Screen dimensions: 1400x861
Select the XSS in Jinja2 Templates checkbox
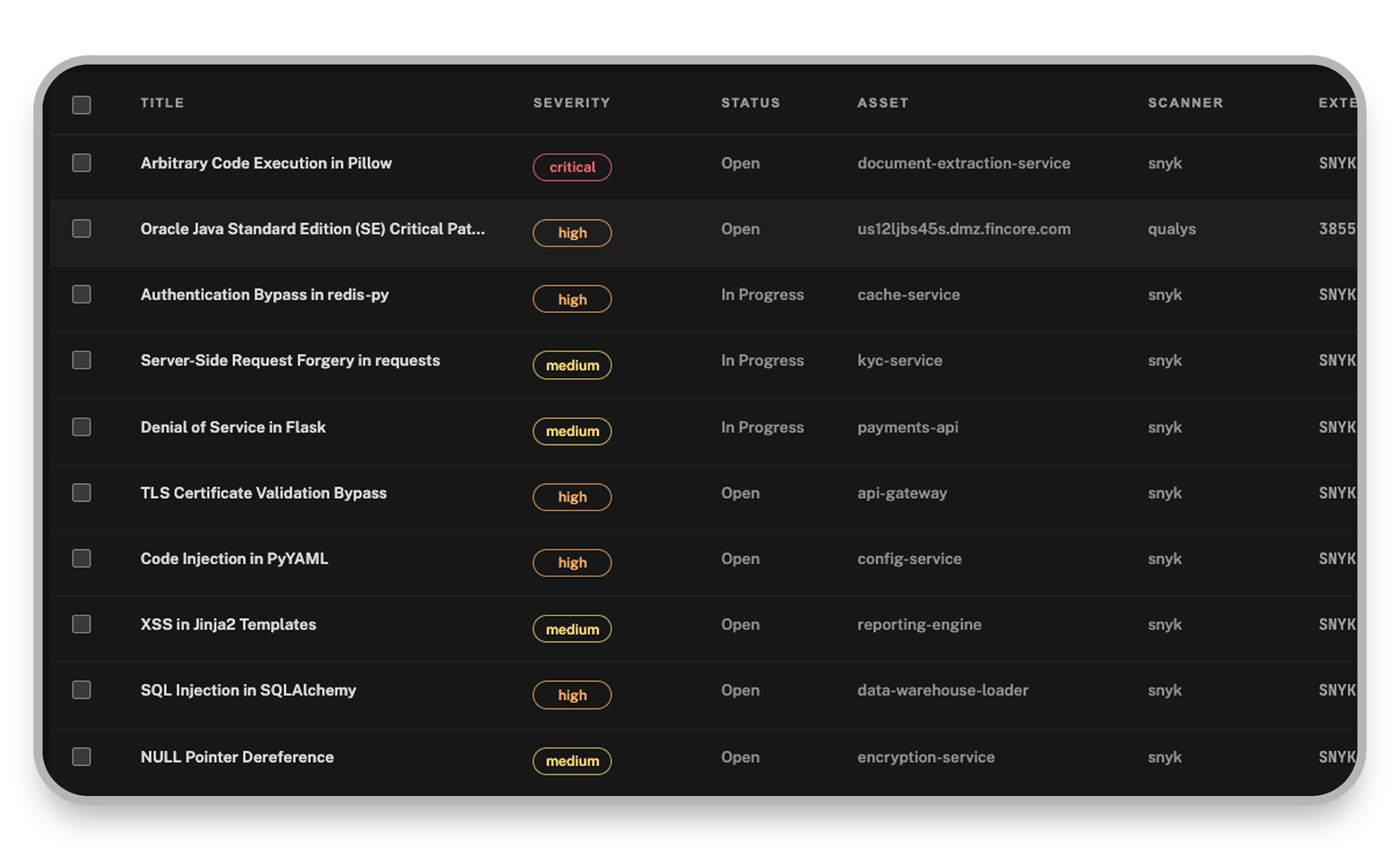point(81,624)
